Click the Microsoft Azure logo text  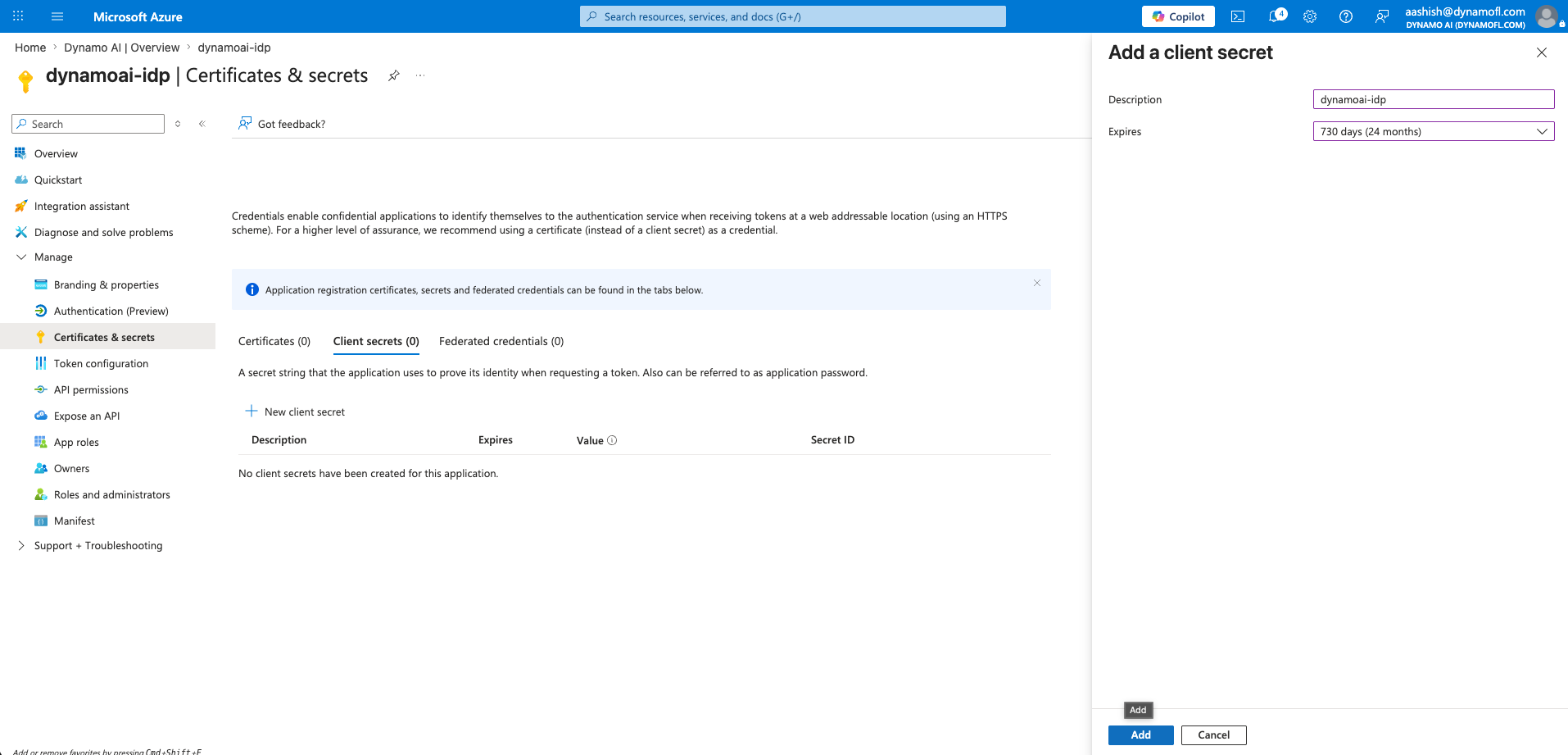point(138,16)
